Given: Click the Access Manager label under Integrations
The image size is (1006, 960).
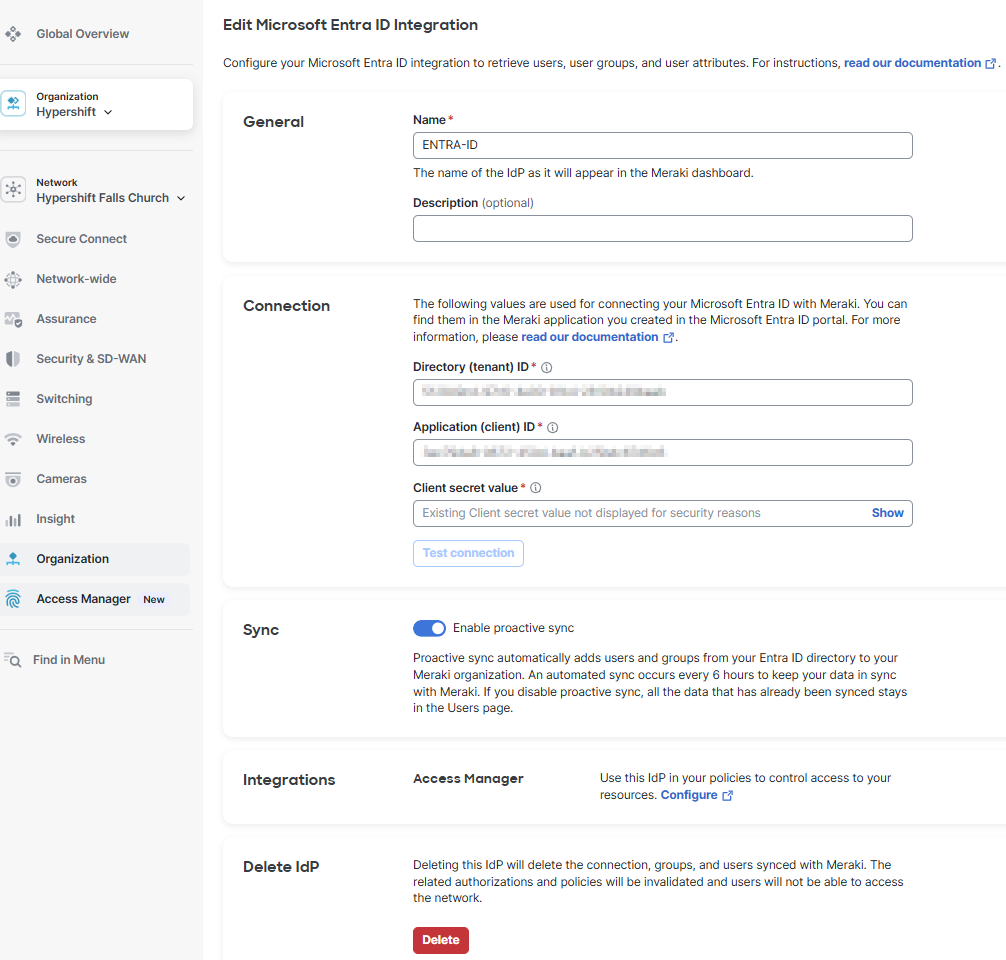Looking at the screenshot, I should [468, 778].
